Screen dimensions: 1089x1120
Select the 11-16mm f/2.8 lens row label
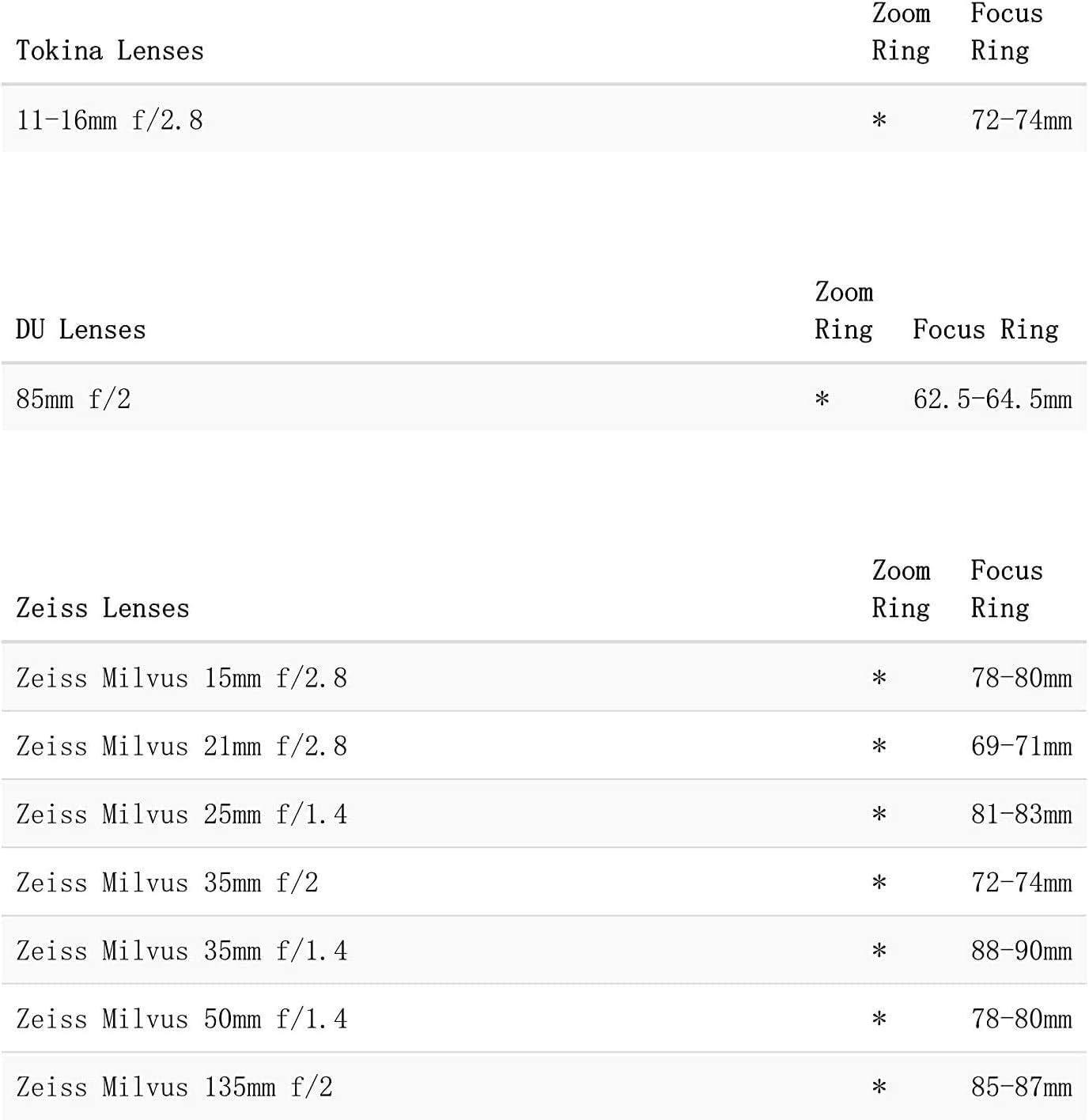click(110, 120)
